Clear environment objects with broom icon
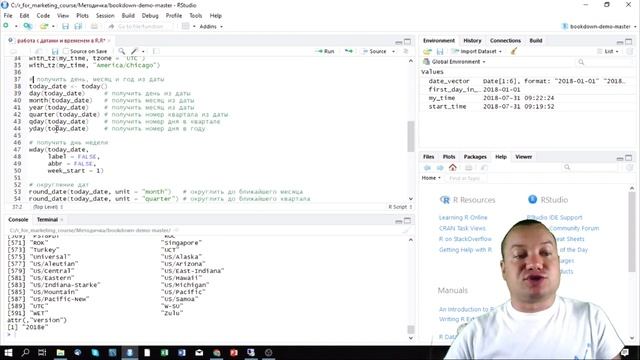The image size is (640, 360). (514, 51)
